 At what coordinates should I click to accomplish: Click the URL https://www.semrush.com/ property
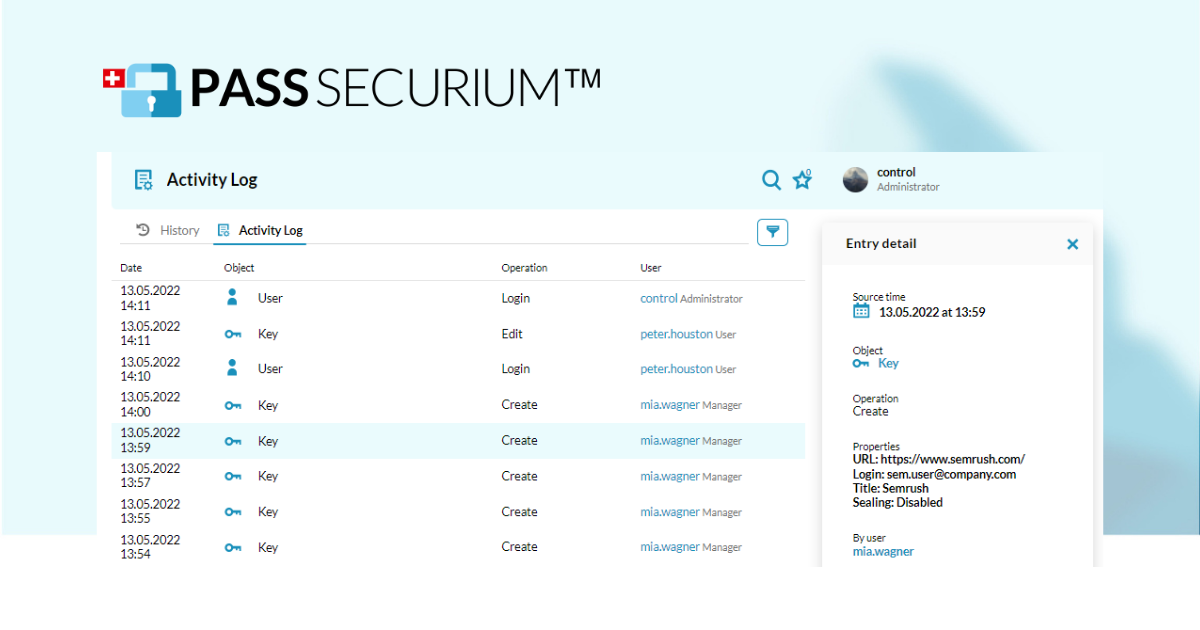coord(939,460)
